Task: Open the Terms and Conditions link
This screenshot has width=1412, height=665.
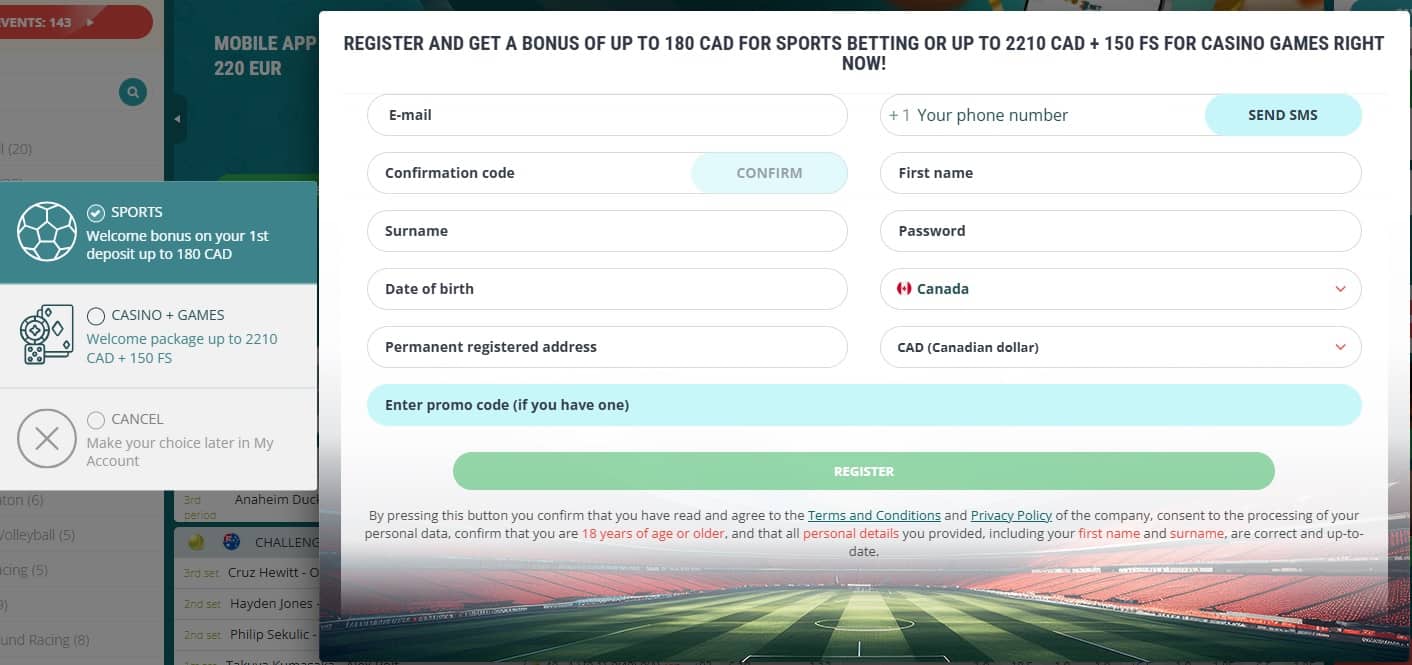Action: click(874, 515)
